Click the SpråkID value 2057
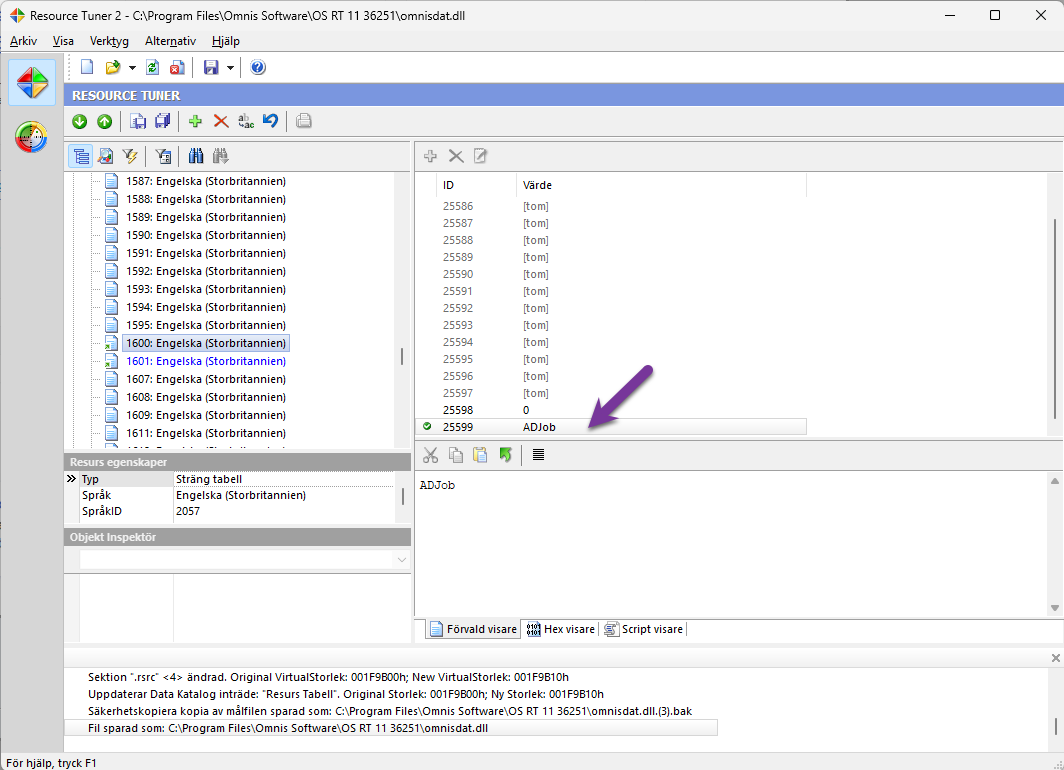Image resolution: width=1064 pixels, height=770 pixels. pyautogui.click(x=188, y=511)
